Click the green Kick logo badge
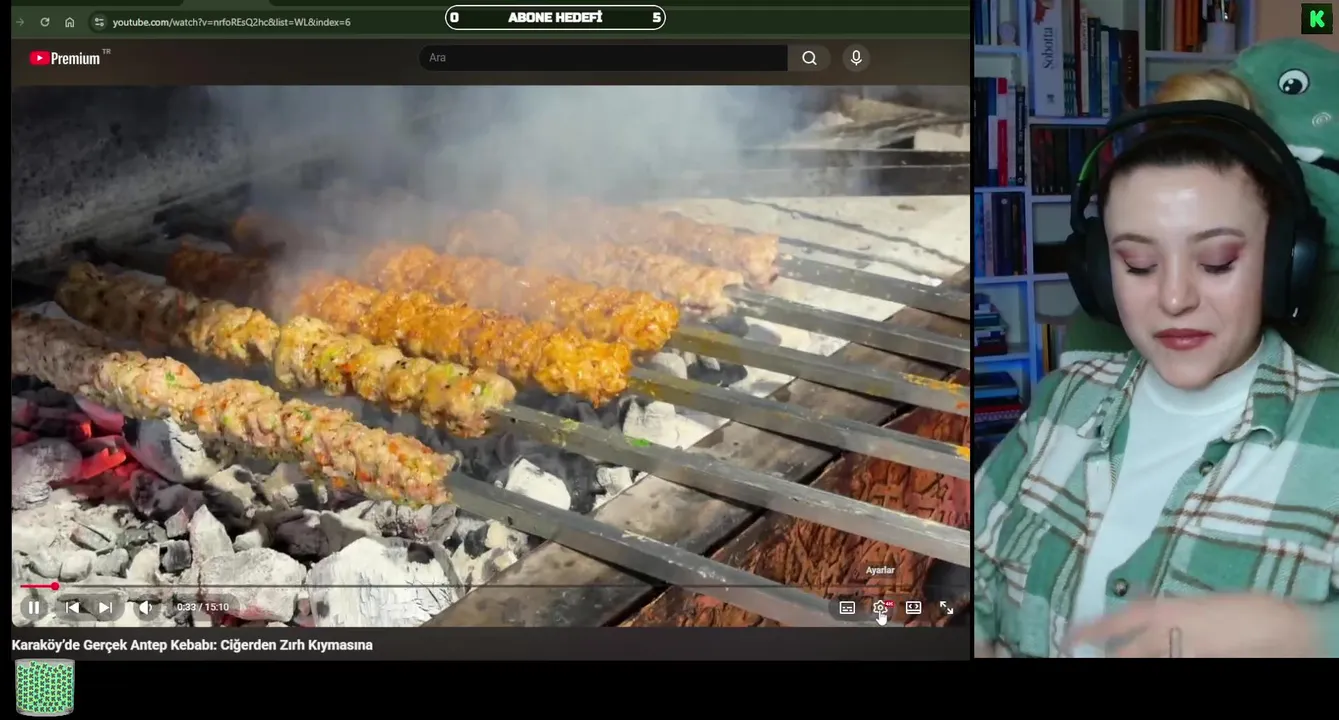Screen dimensions: 1339x720 (x=1316, y=19)
